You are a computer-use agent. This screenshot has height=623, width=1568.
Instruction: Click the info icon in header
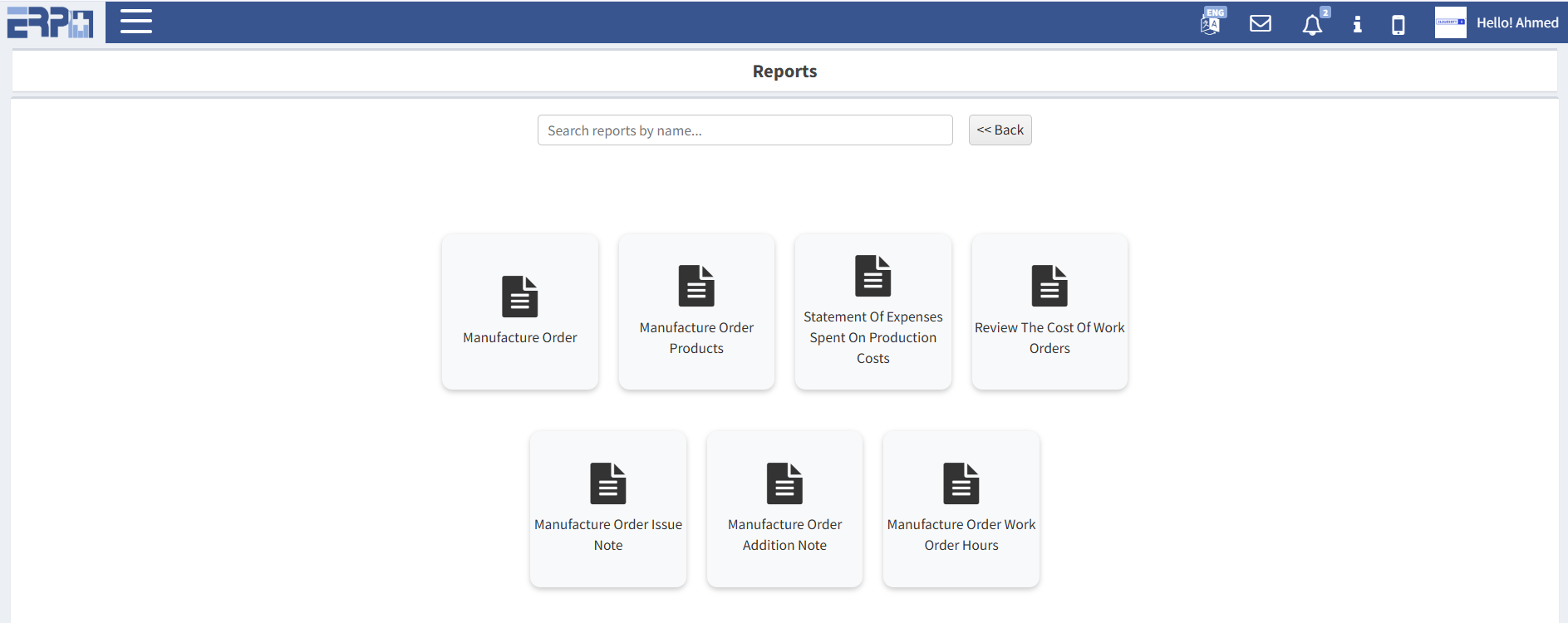1357,24
